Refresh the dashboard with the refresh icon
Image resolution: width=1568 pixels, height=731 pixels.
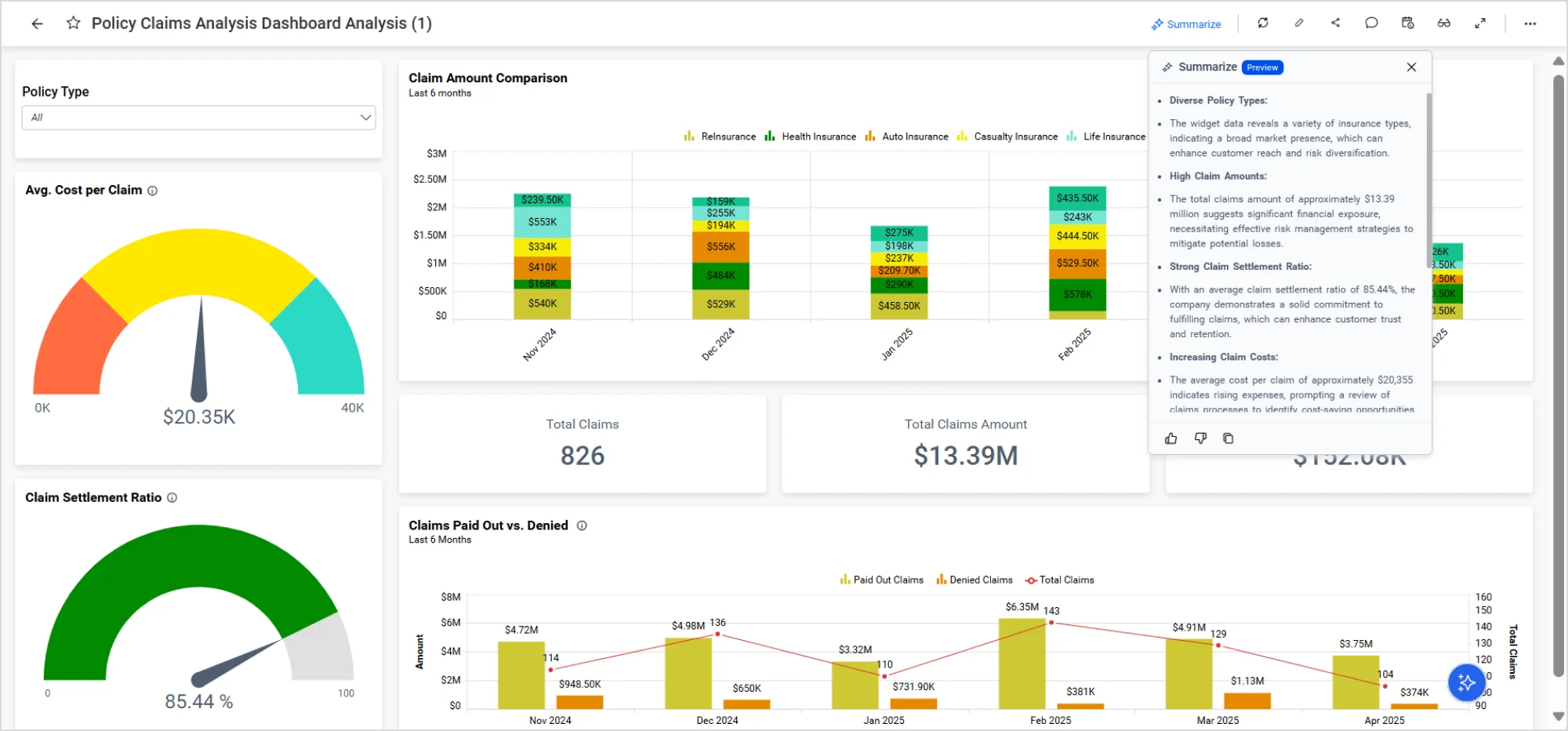pyautogui.click(x=1263, y=23)
